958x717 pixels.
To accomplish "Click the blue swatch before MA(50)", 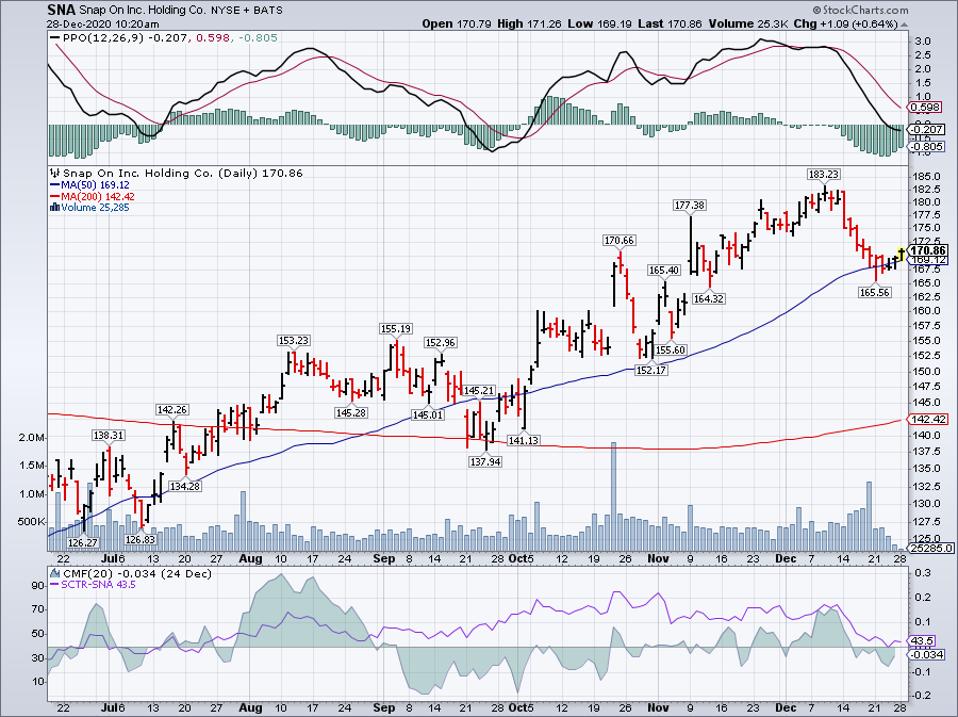I will click(54, 185).
